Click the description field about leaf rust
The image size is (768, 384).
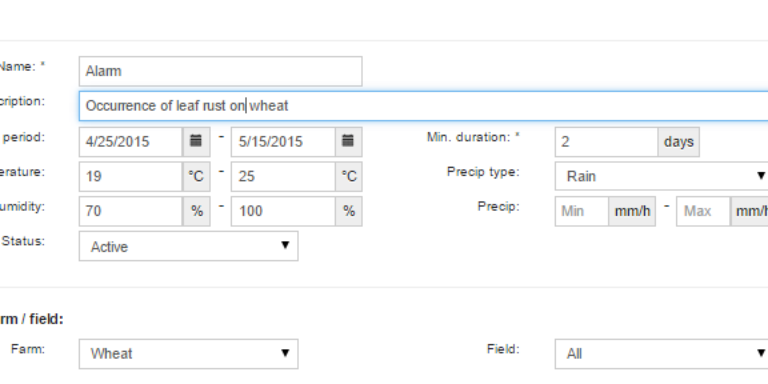coord(423,106)
